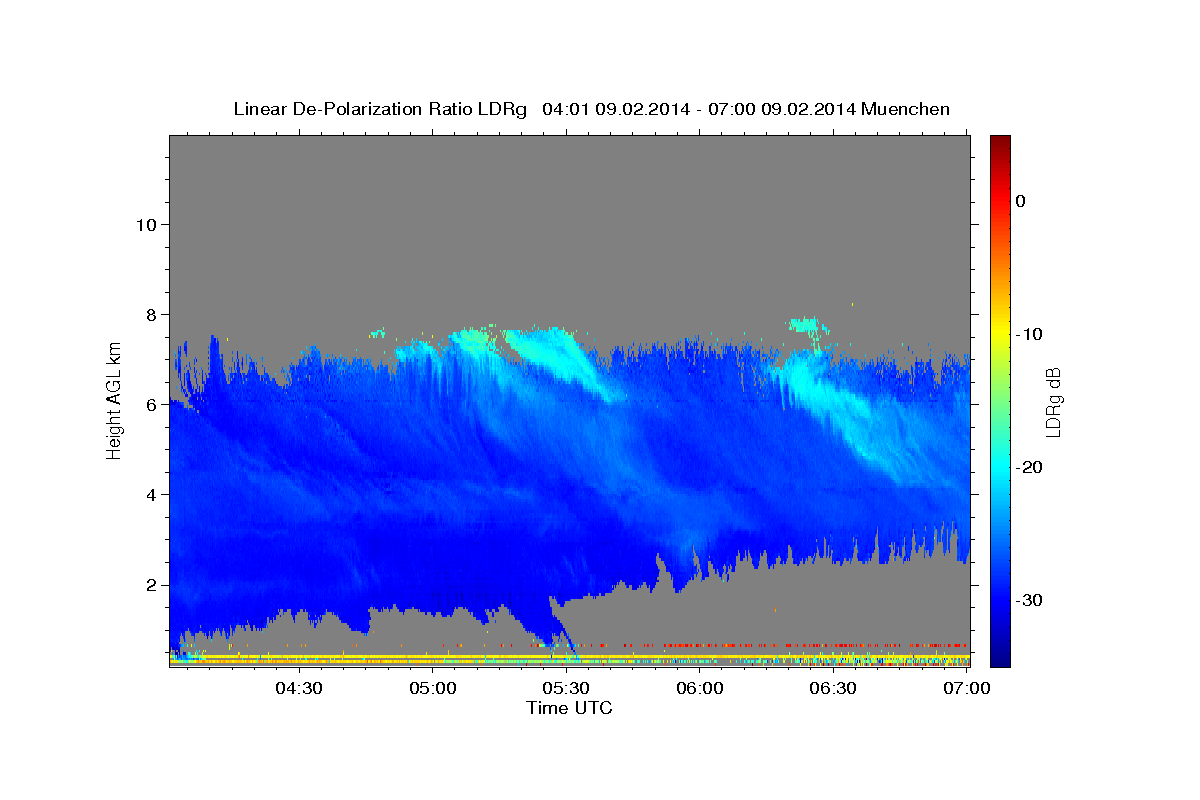Click the 'Muenchen' location label in title
This screenshot has height=800, width=1200.
906,109
